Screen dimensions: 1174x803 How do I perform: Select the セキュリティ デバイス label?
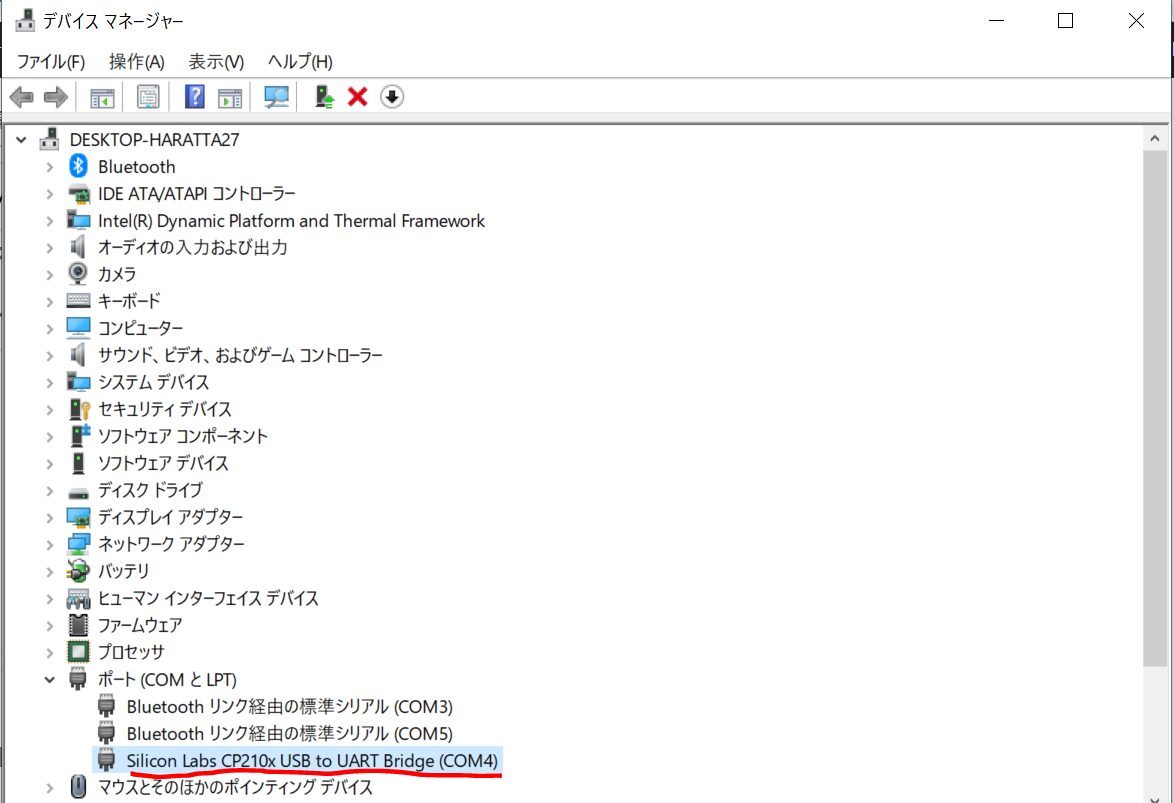[165, 409]
